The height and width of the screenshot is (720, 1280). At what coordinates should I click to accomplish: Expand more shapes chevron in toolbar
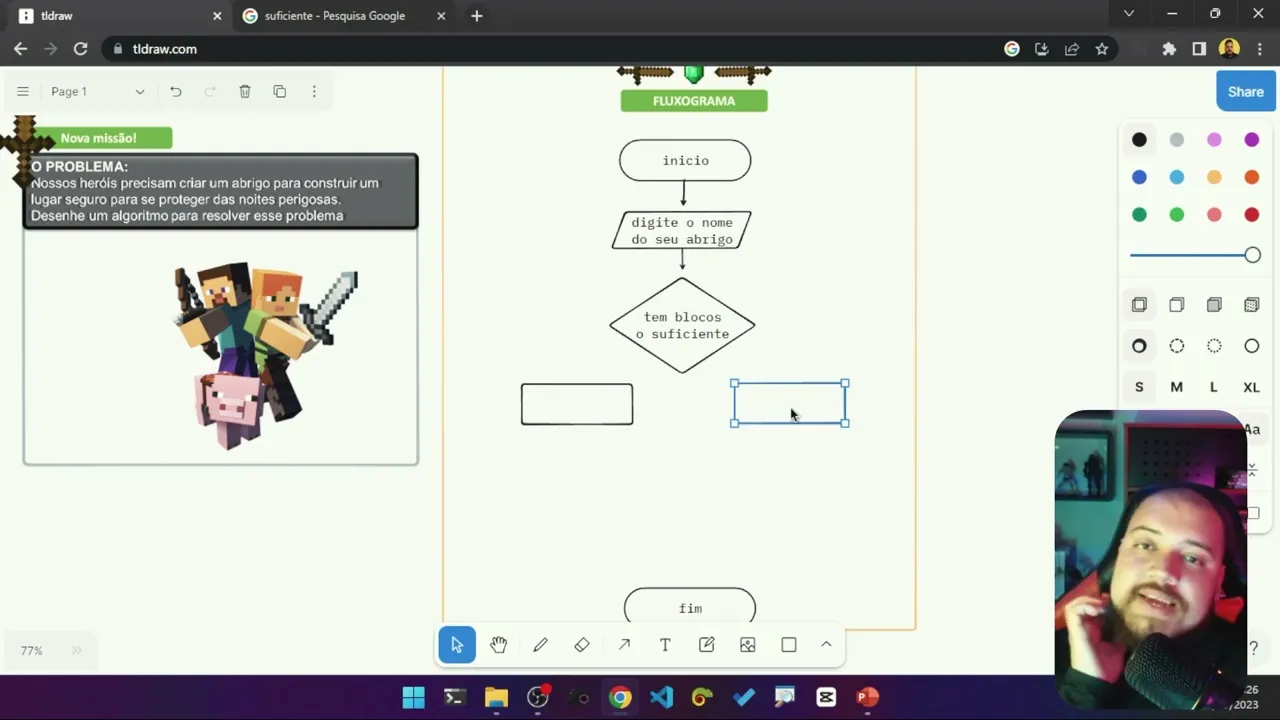point(826,645)
